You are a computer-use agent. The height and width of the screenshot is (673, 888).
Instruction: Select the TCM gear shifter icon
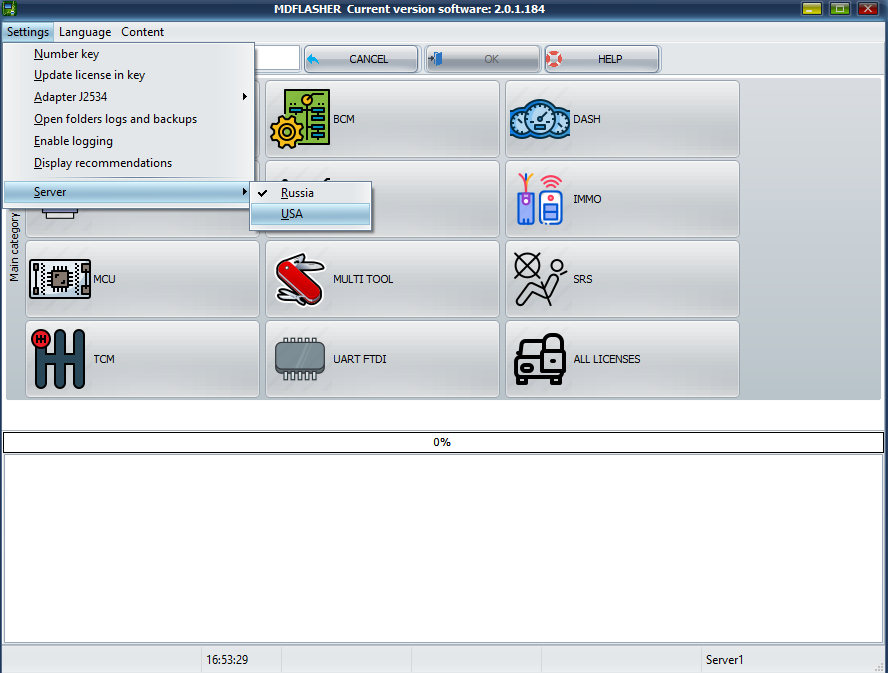(59, 359)
